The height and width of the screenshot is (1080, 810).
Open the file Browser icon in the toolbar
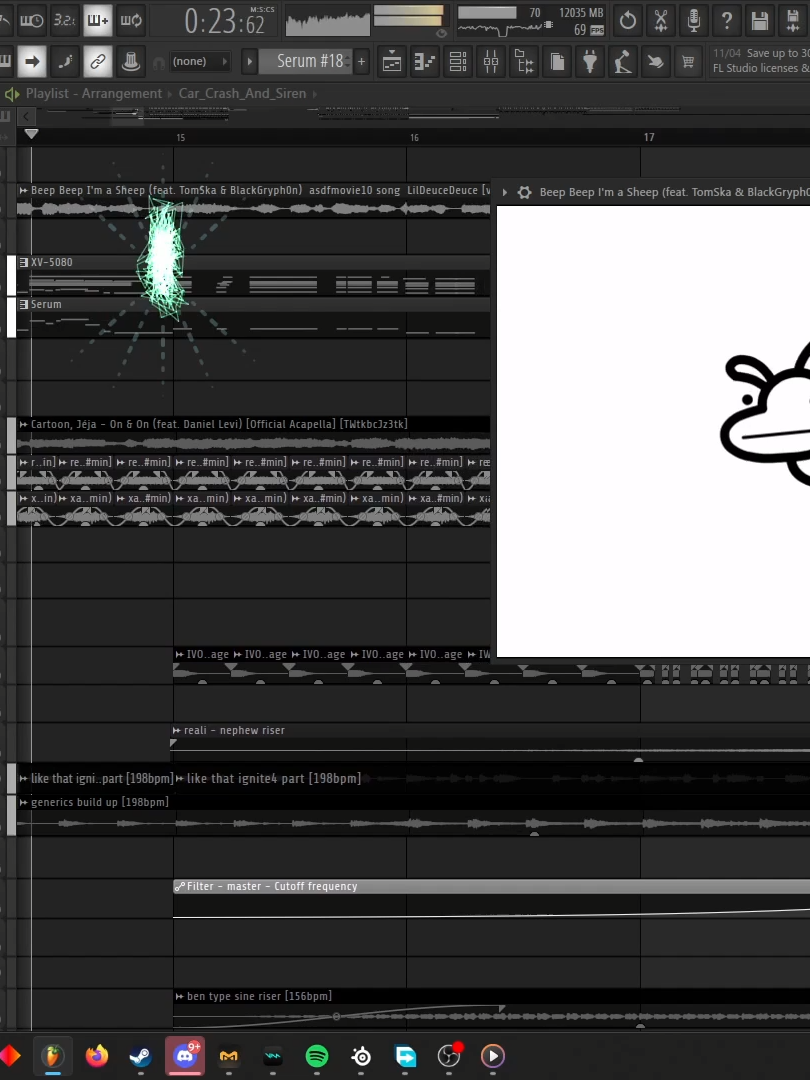[x=523, y=61]
